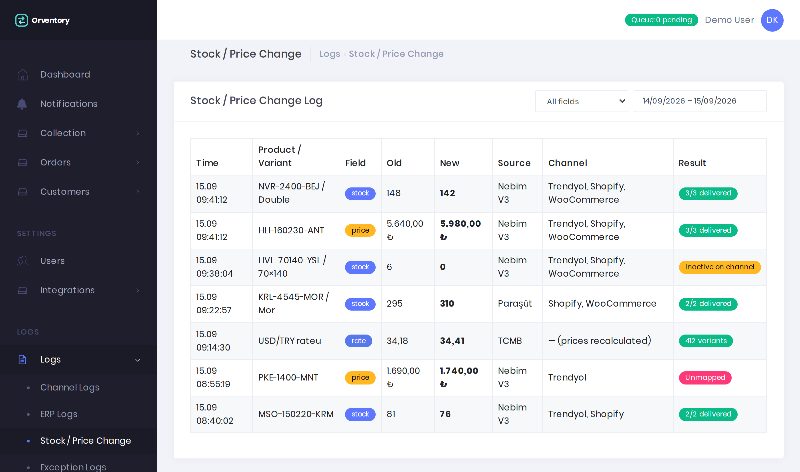
Task: Click the stock badge in 70×140 row
Action: point(360,267)
